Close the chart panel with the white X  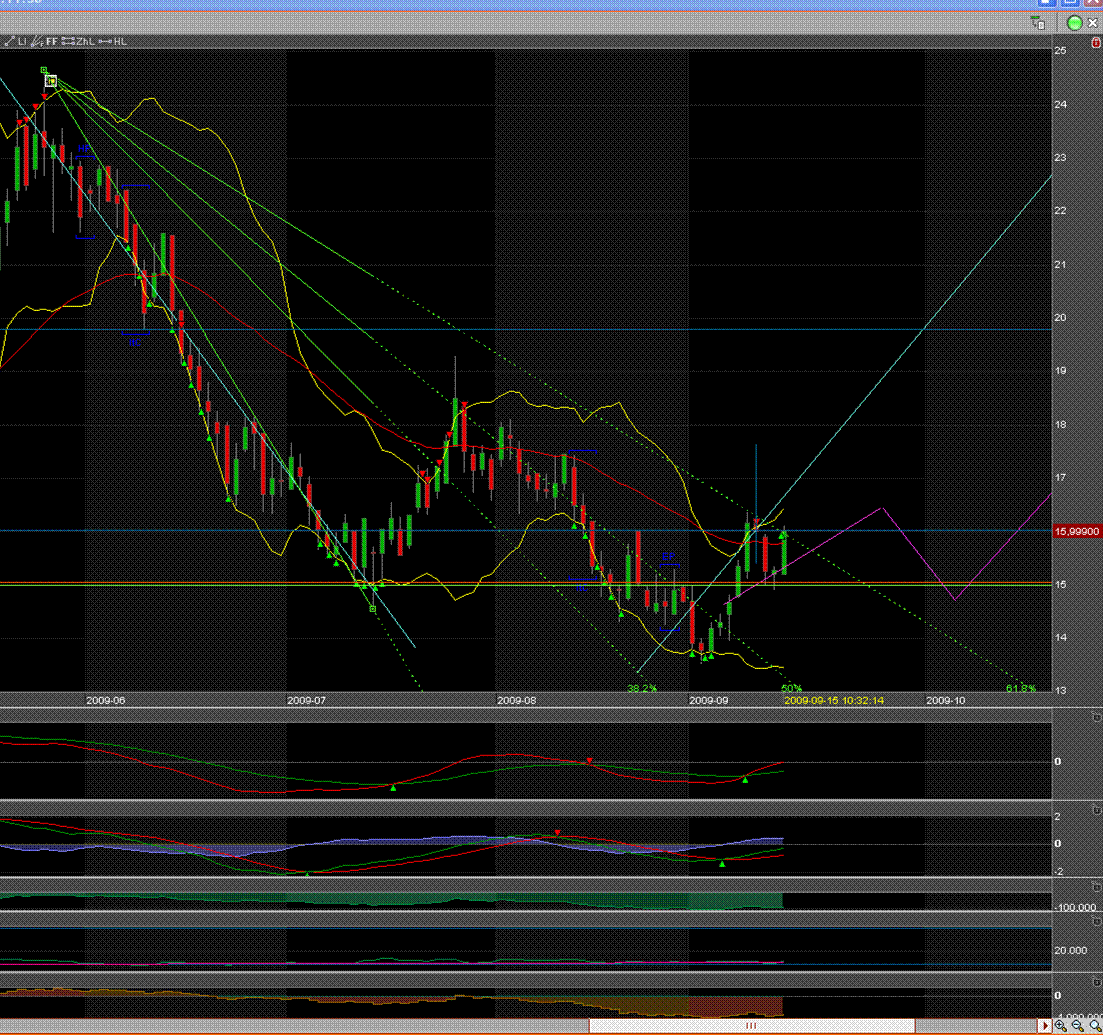click(1094, 22)
